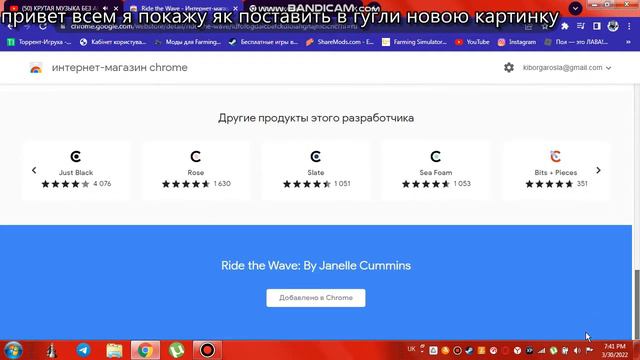Open the Rose theme title
Screen dimensions: 640x360
click(196, 173)
